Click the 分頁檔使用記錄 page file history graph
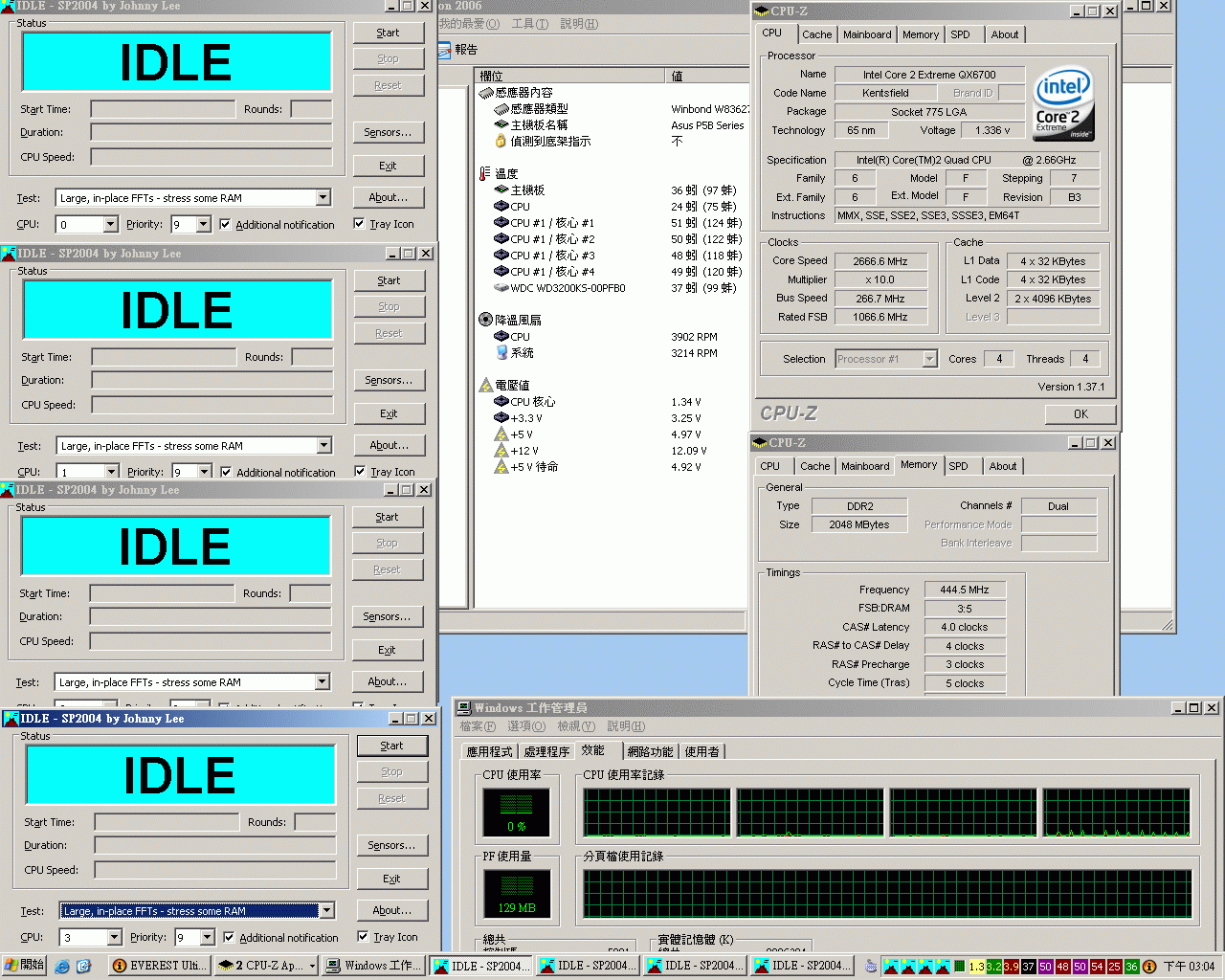 tap(887, 894)
